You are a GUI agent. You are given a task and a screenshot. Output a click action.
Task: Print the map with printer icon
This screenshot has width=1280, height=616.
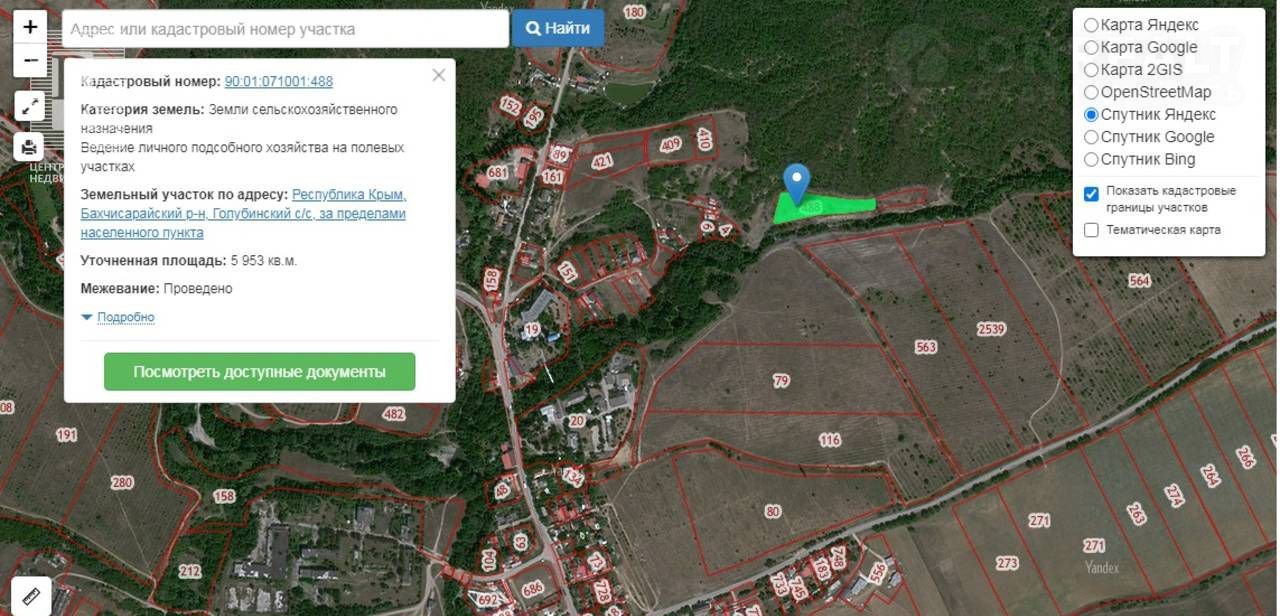pyautogui.click(x=30, y=147)
